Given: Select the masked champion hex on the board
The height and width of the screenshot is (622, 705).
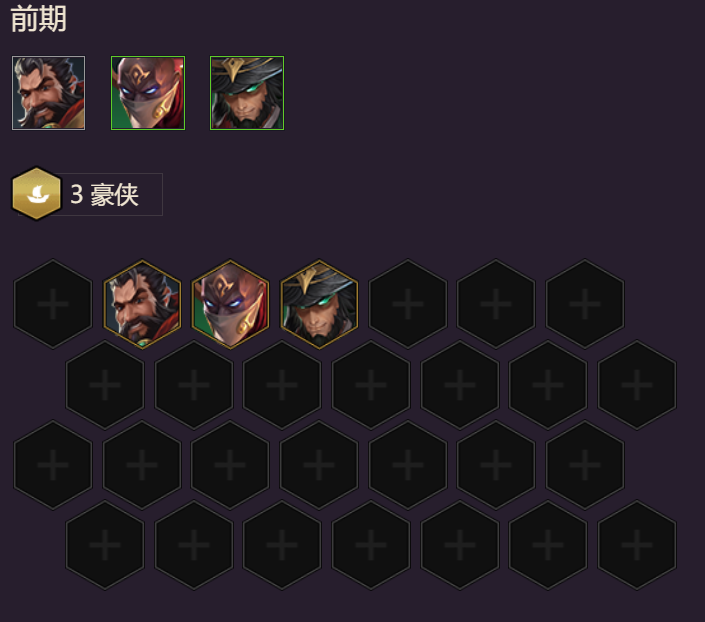Looking at the screenshot, I should (x=230, y=304).
